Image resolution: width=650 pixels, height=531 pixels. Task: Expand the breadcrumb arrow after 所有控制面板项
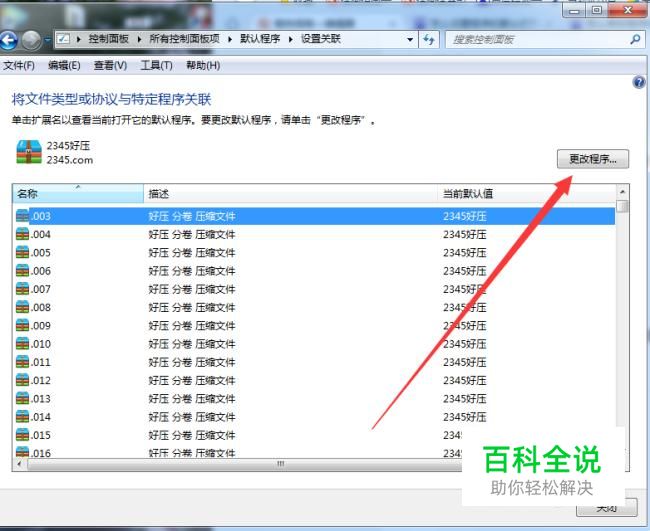[x=230, y=39]
